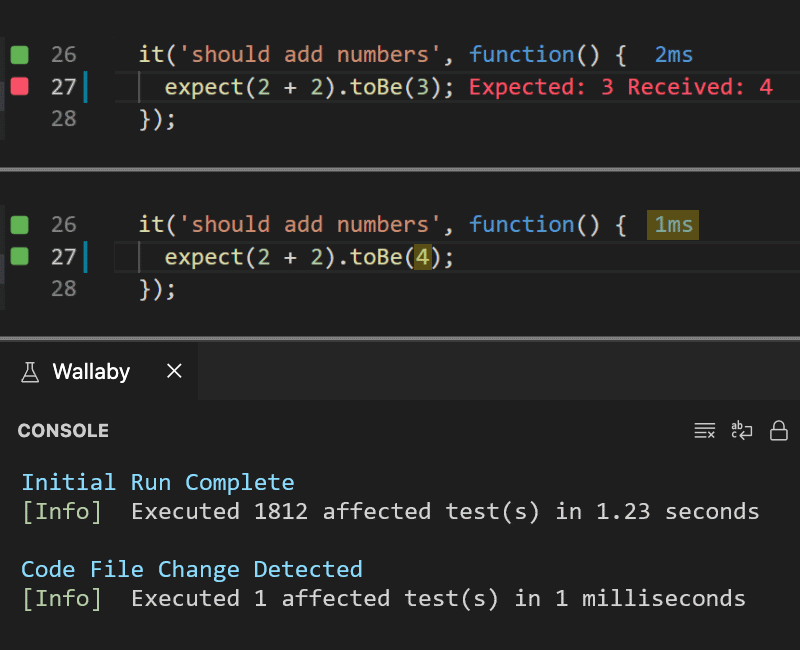
Task: Click line number 27 in the failing editor
Action: [63, 86]
